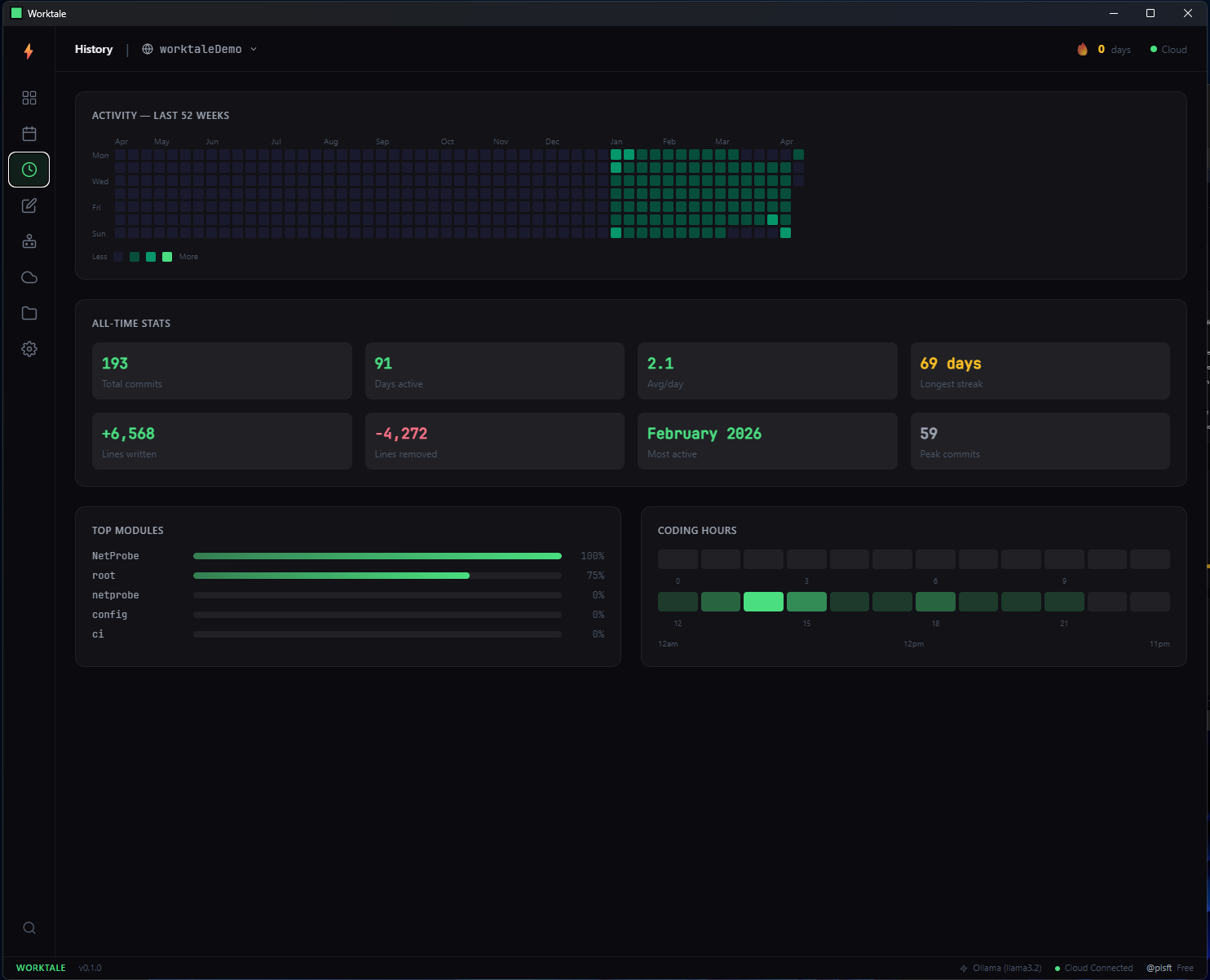Open the calendar view in the sidebar
The width and height of the screenshot is (1210, 980).
tap(29, 134)
